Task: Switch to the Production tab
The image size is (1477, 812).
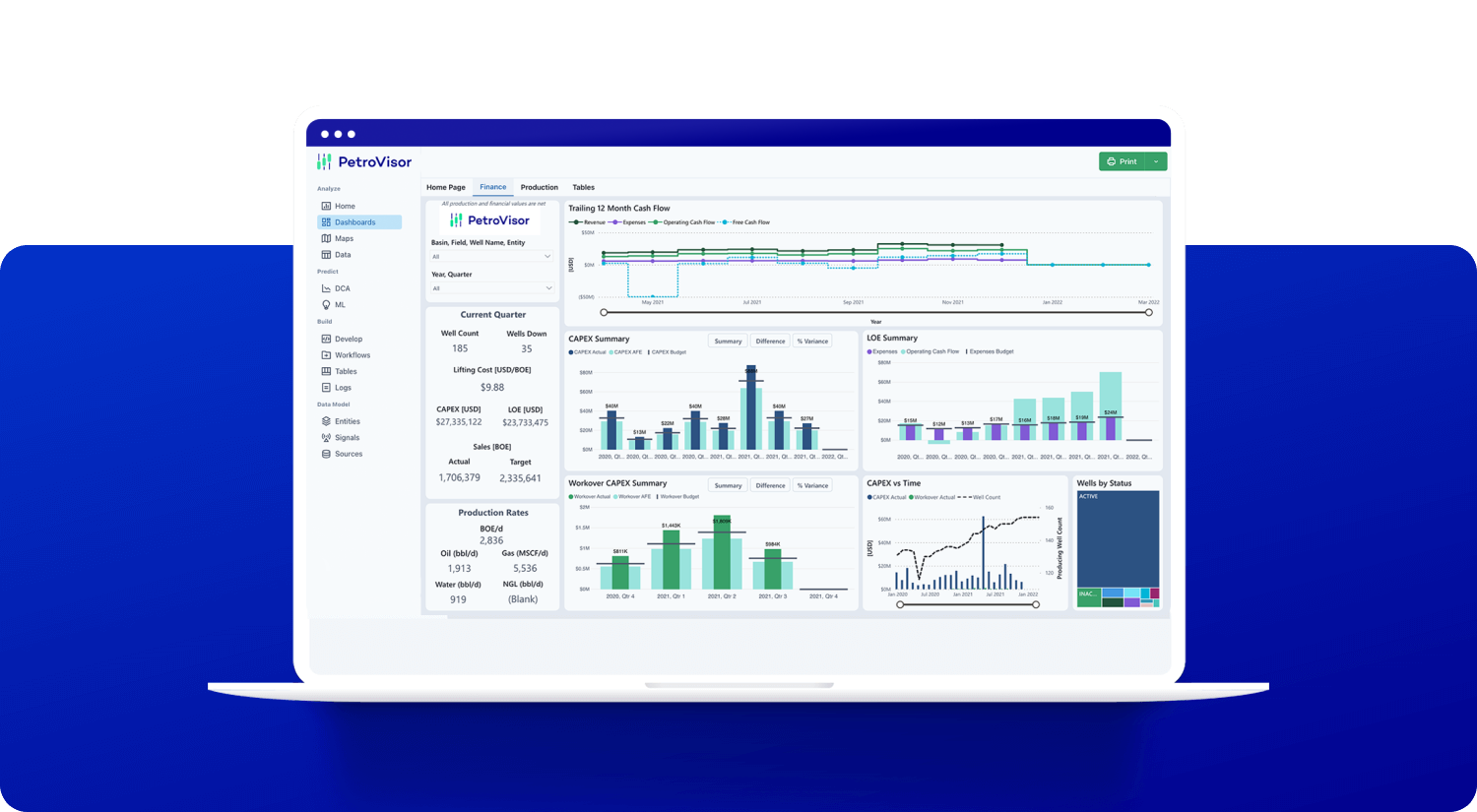Action: tap(539, 187)
